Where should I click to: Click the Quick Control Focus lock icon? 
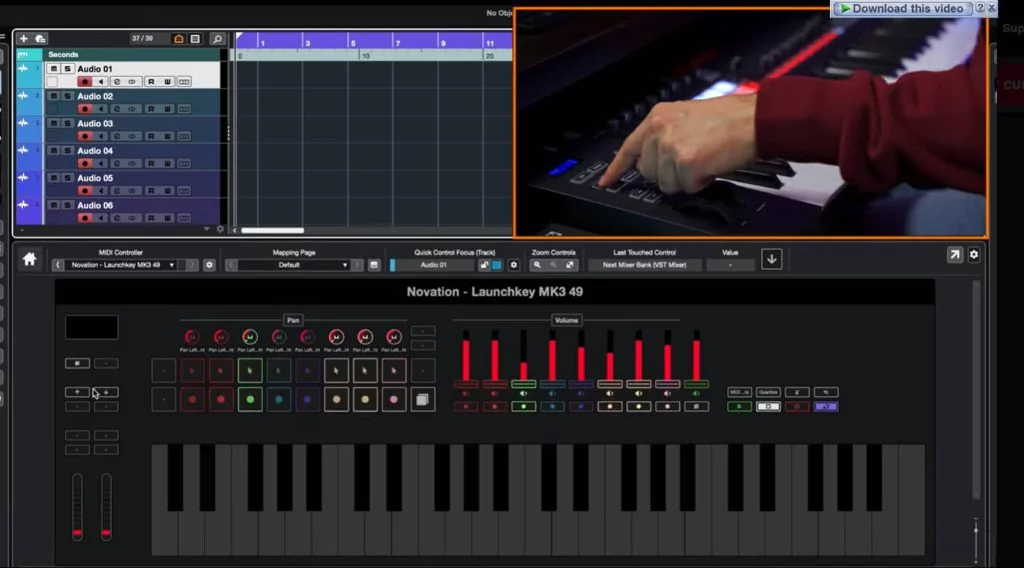[x=484, y=265]
